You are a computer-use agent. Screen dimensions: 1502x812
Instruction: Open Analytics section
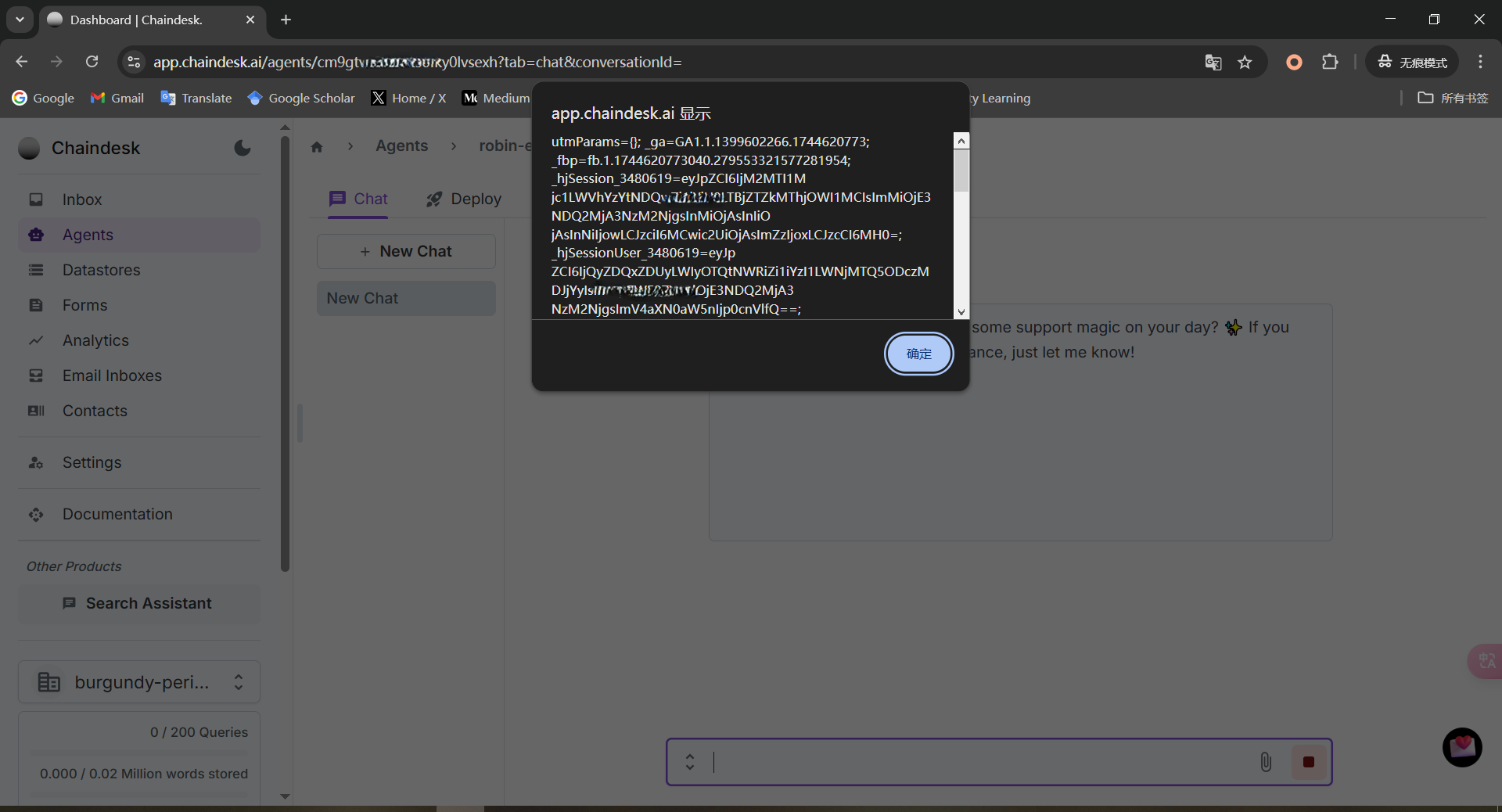[139, 340]
